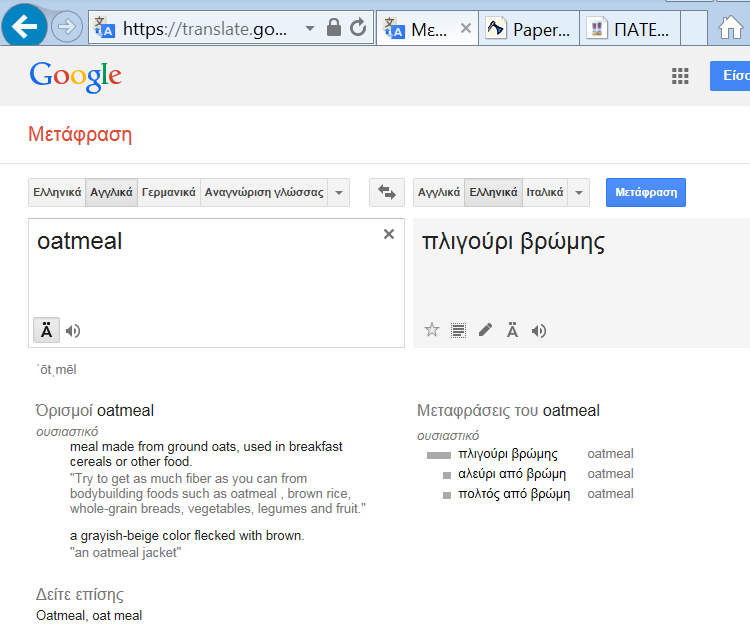The height and width of the screenshot is (630, 750).
Task: Click the select-all lines icon
Action: 458,330
